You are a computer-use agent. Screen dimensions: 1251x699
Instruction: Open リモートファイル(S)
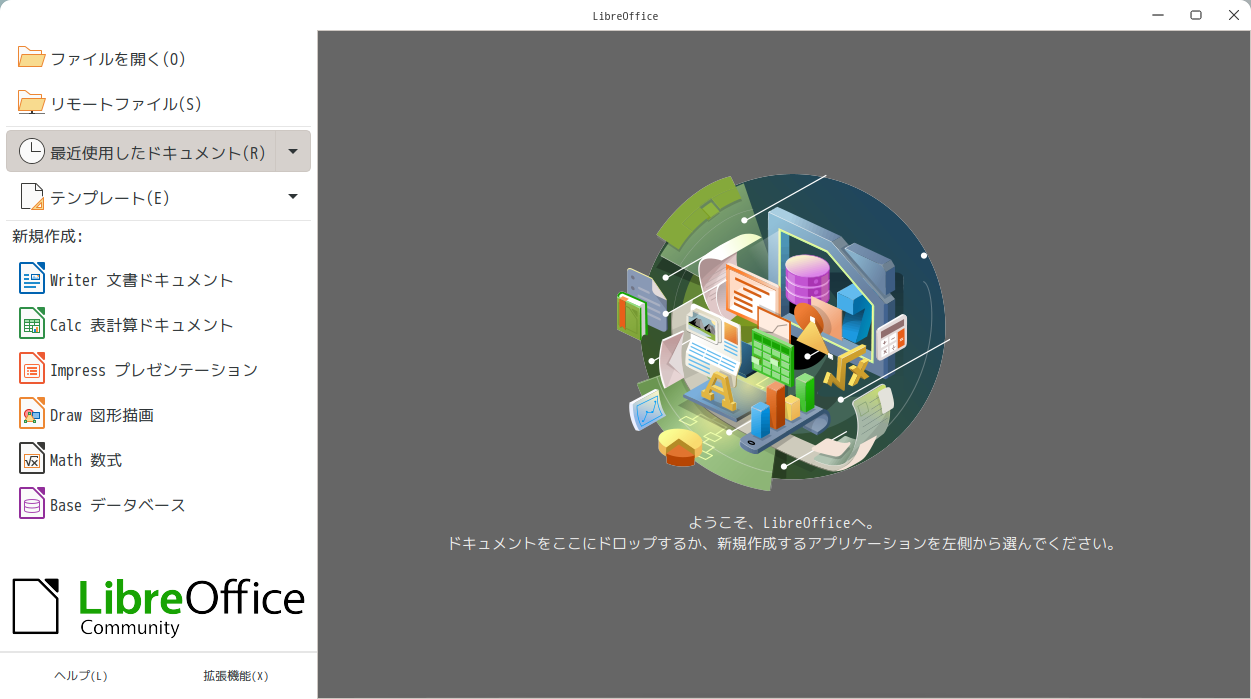click(158, 104)
